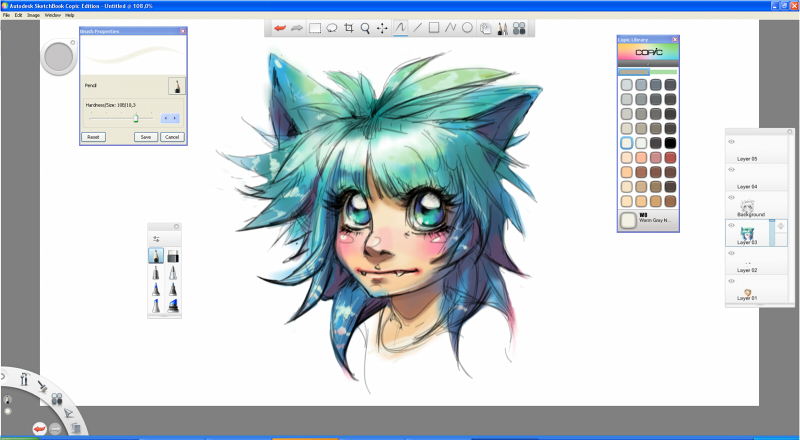Click the lagoon's red undo button
Viewport: 800px width, 440px height.
point(39,429)
